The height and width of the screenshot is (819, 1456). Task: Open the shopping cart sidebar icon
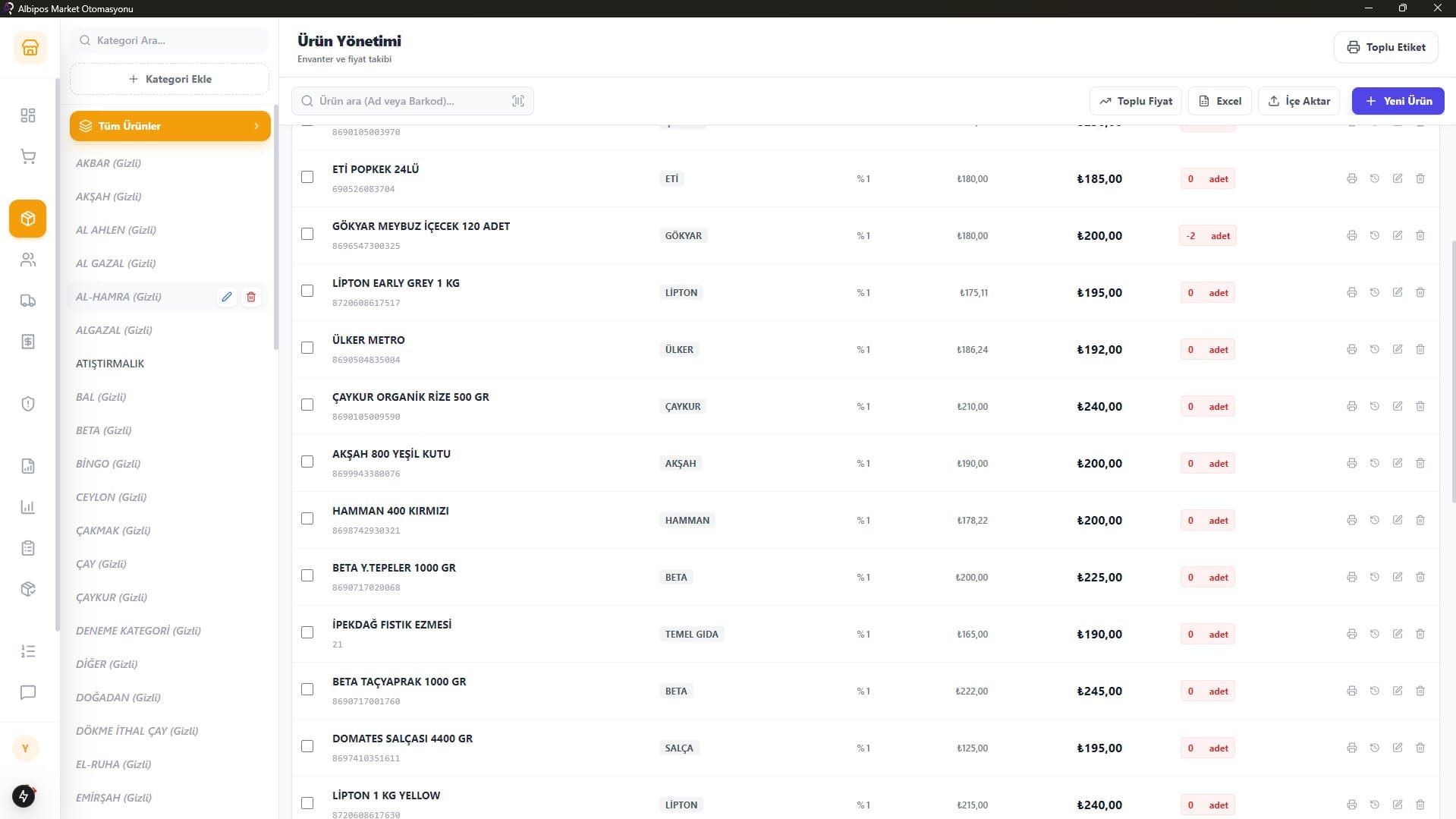click(x=28, y=157)
